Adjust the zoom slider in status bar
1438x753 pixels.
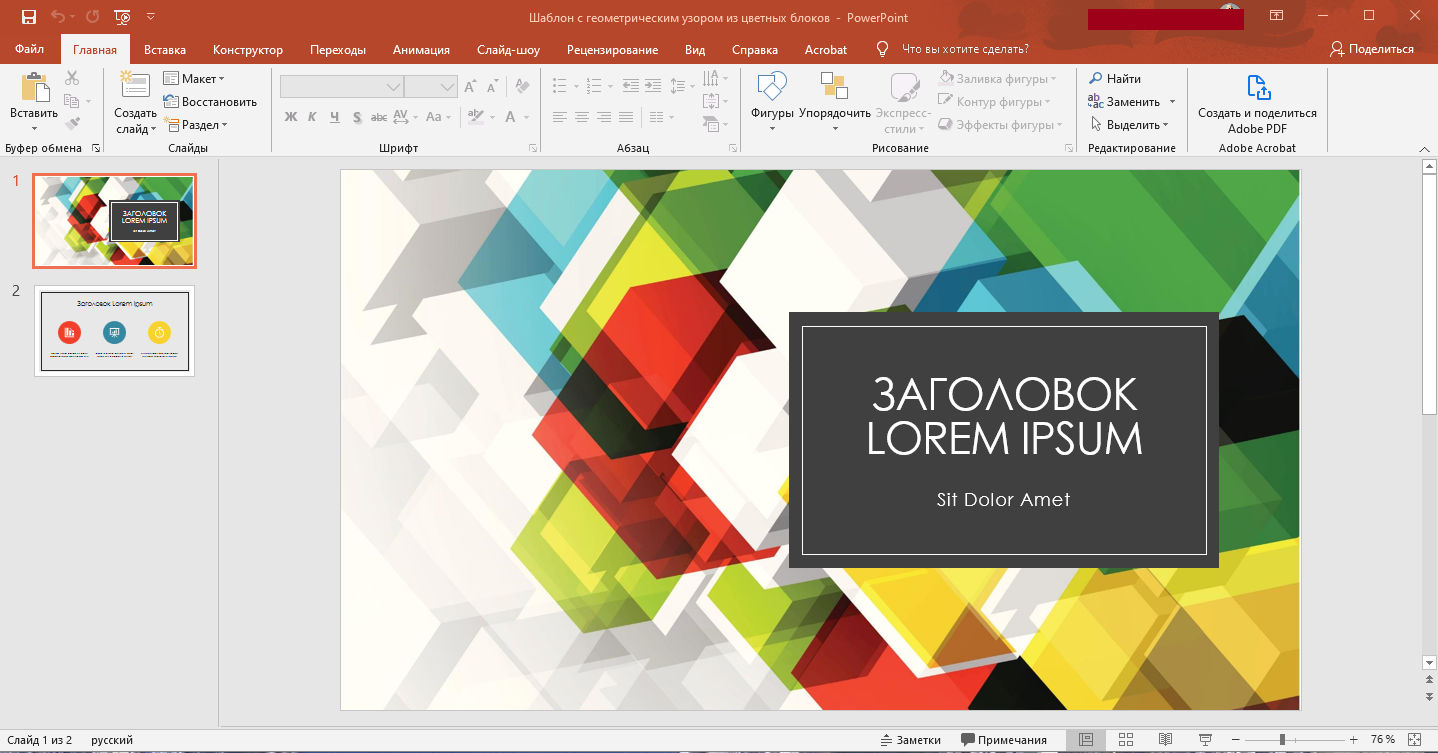coord(1283,740)
